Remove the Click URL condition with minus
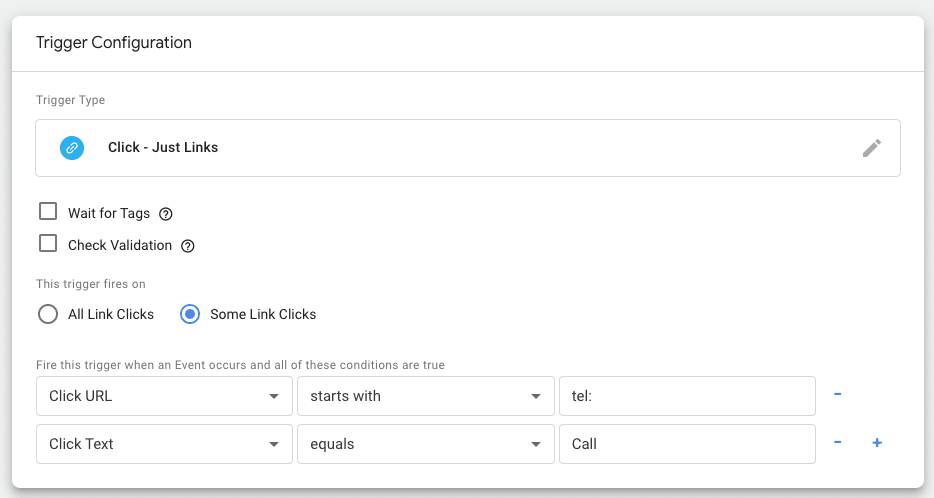Viewport: 934px width, 498px height. [x=837, y=395]
